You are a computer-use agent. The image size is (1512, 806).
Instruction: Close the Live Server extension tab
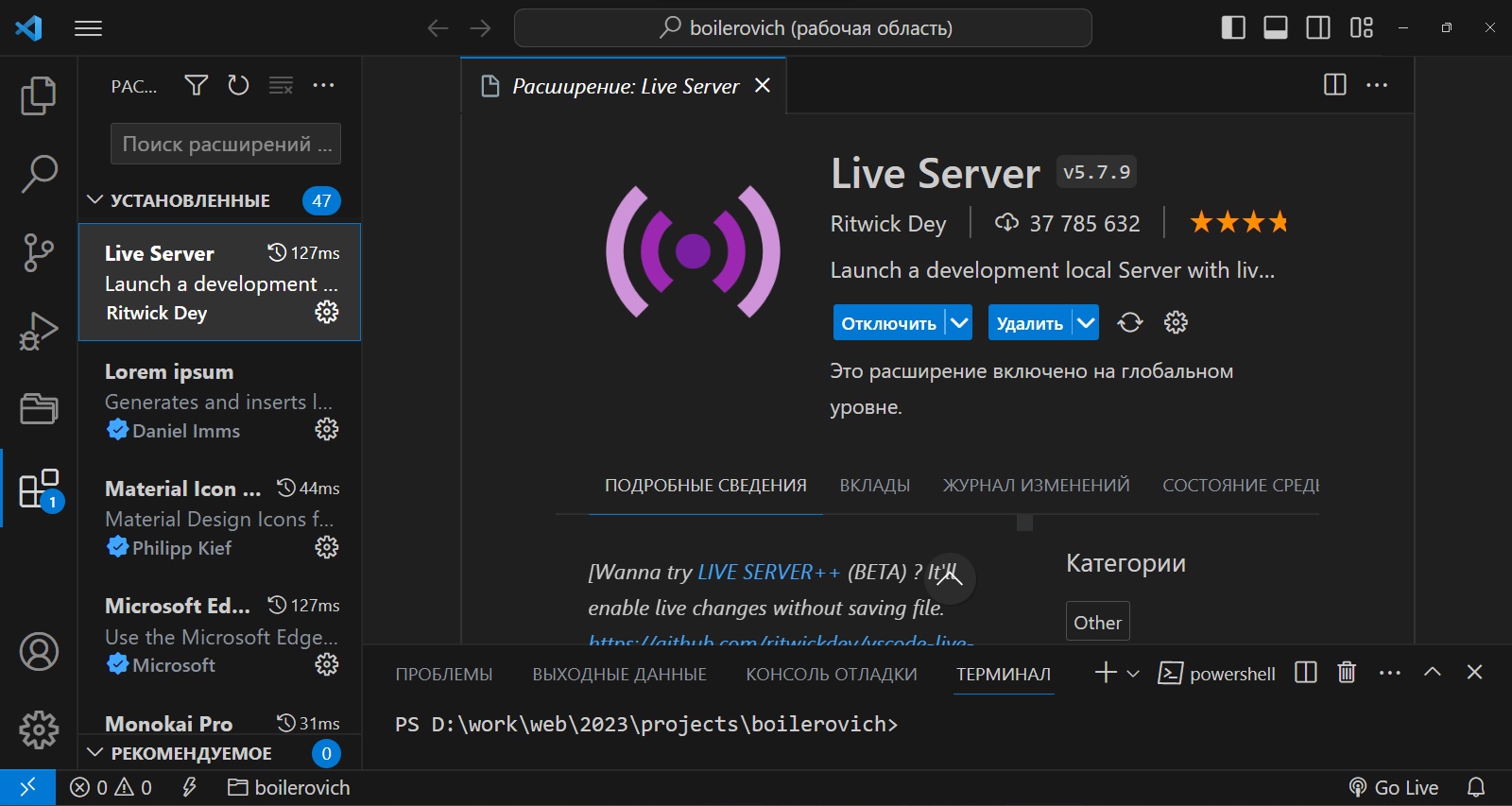pyautogui.click(x=763, y=85)
